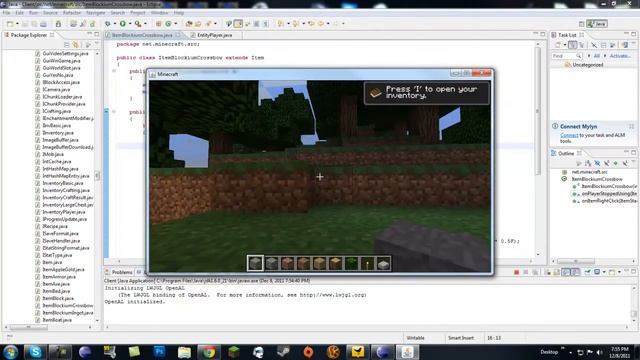Select ItemBlockiumCrossbow class in Outline

pyautogui.click(x=597, y=179)
